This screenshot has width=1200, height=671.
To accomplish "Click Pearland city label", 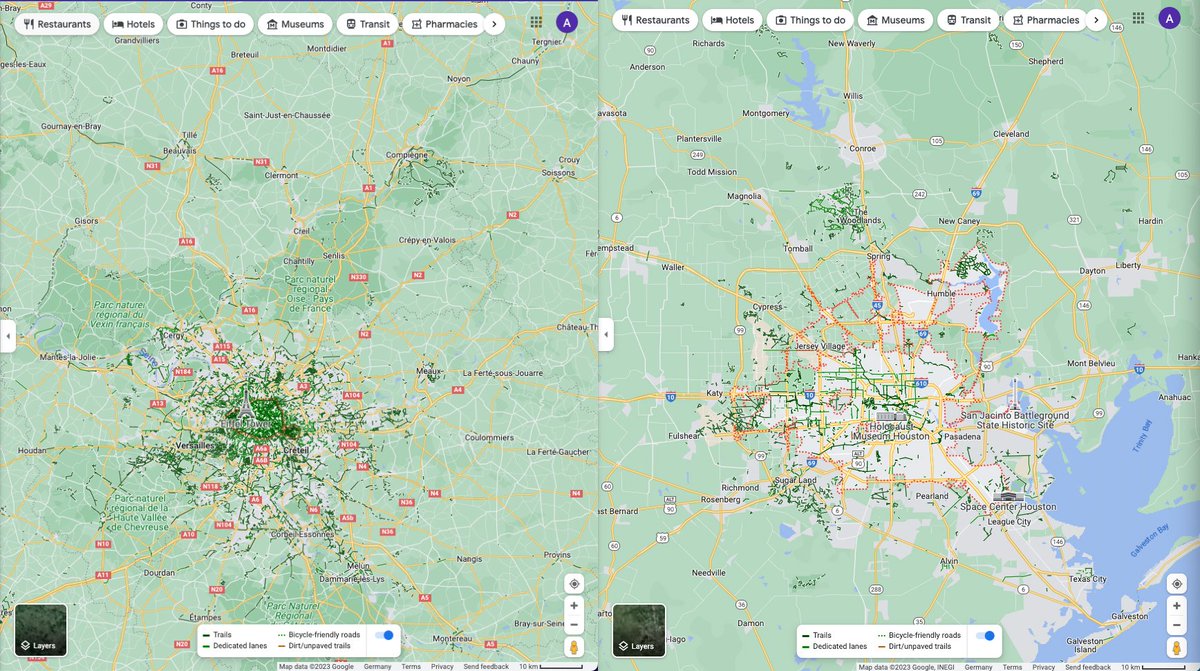I will coord(932,495).
